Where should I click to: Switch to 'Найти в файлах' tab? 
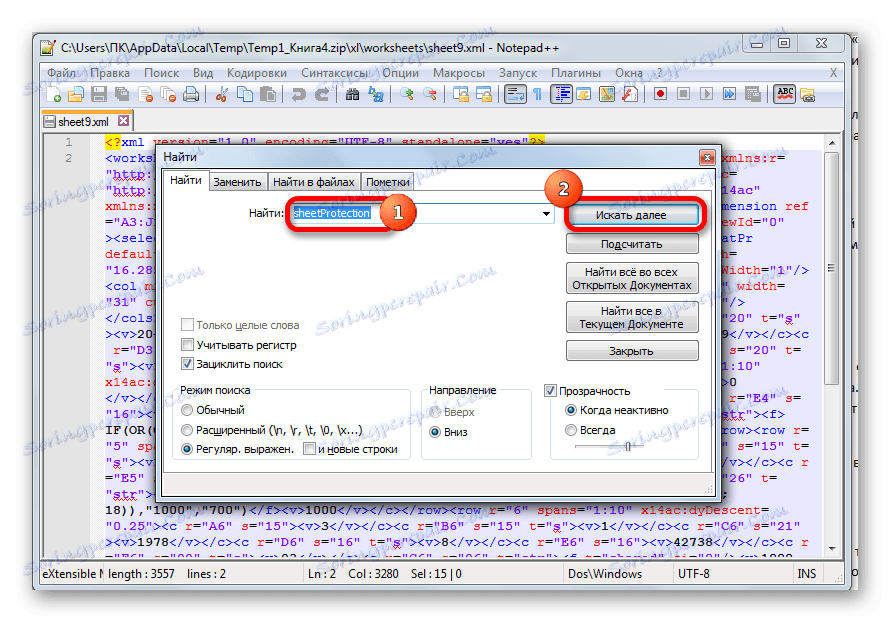click(313, 182)
